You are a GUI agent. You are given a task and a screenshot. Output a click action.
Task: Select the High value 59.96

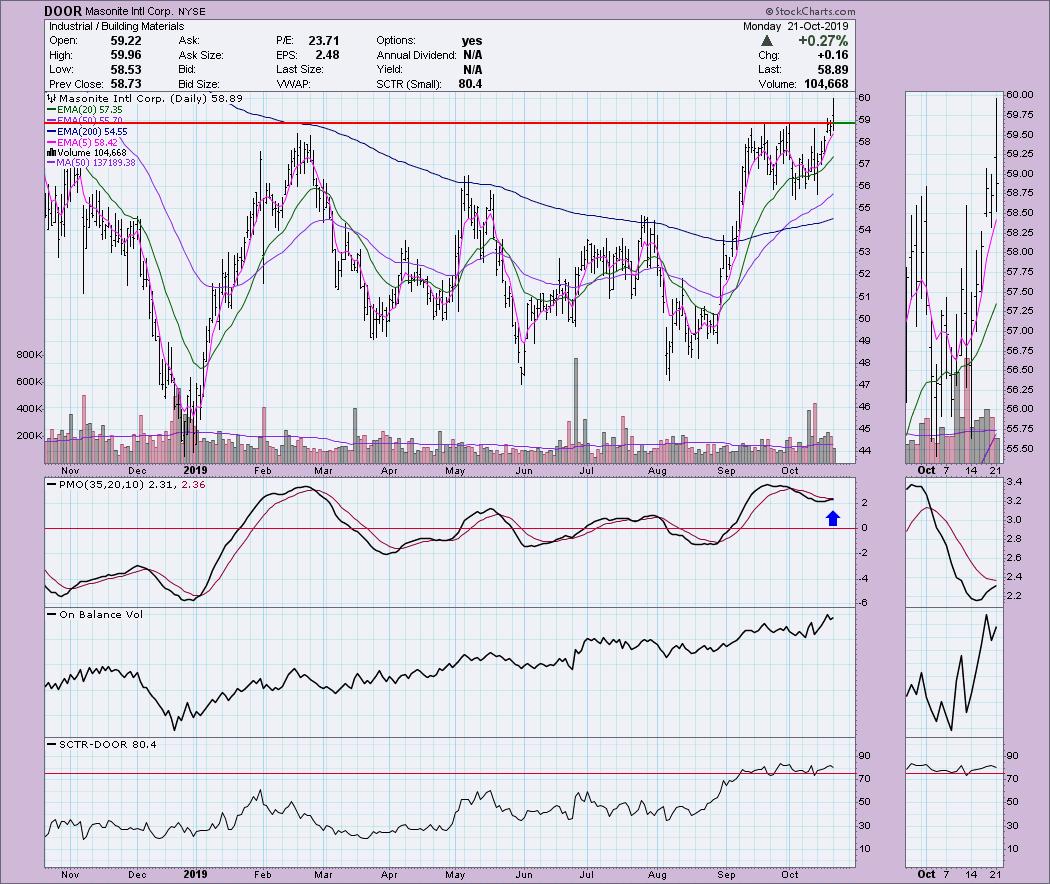pos(126,55)
